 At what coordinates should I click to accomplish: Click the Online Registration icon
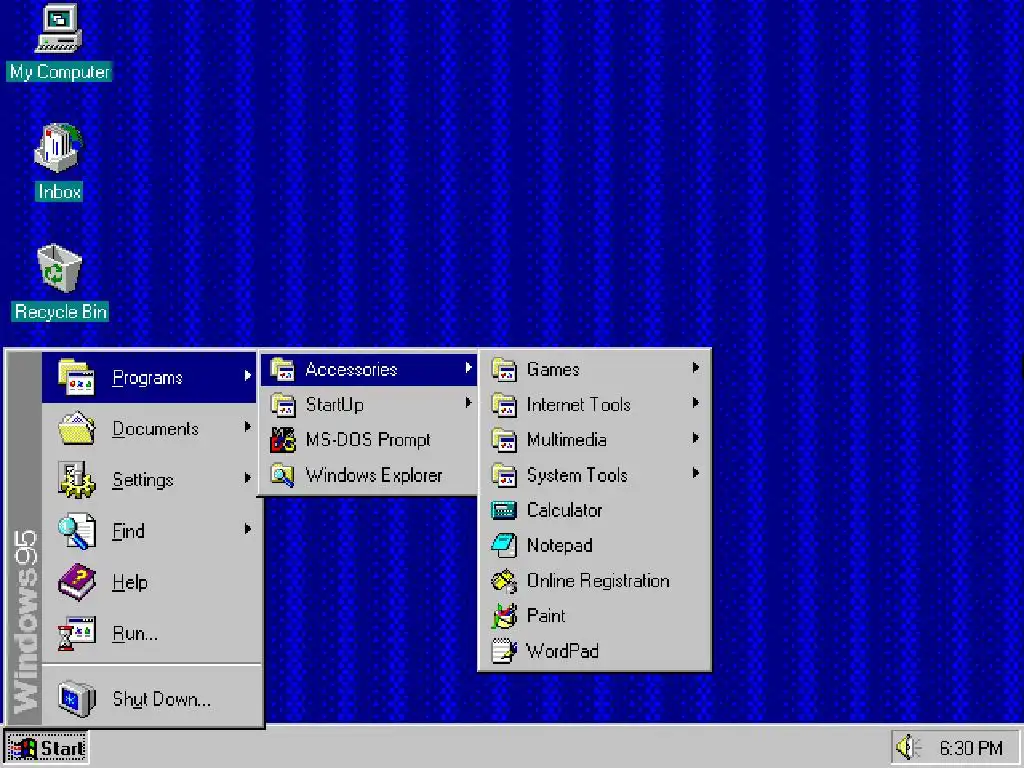click(x=504, y=581)
